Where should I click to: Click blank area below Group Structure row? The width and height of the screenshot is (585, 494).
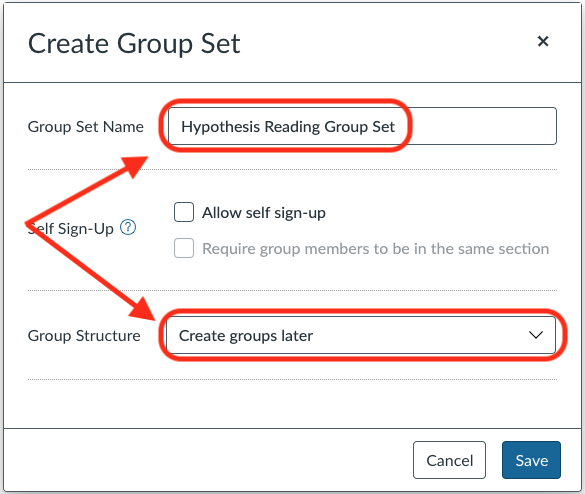coord(292,404)
